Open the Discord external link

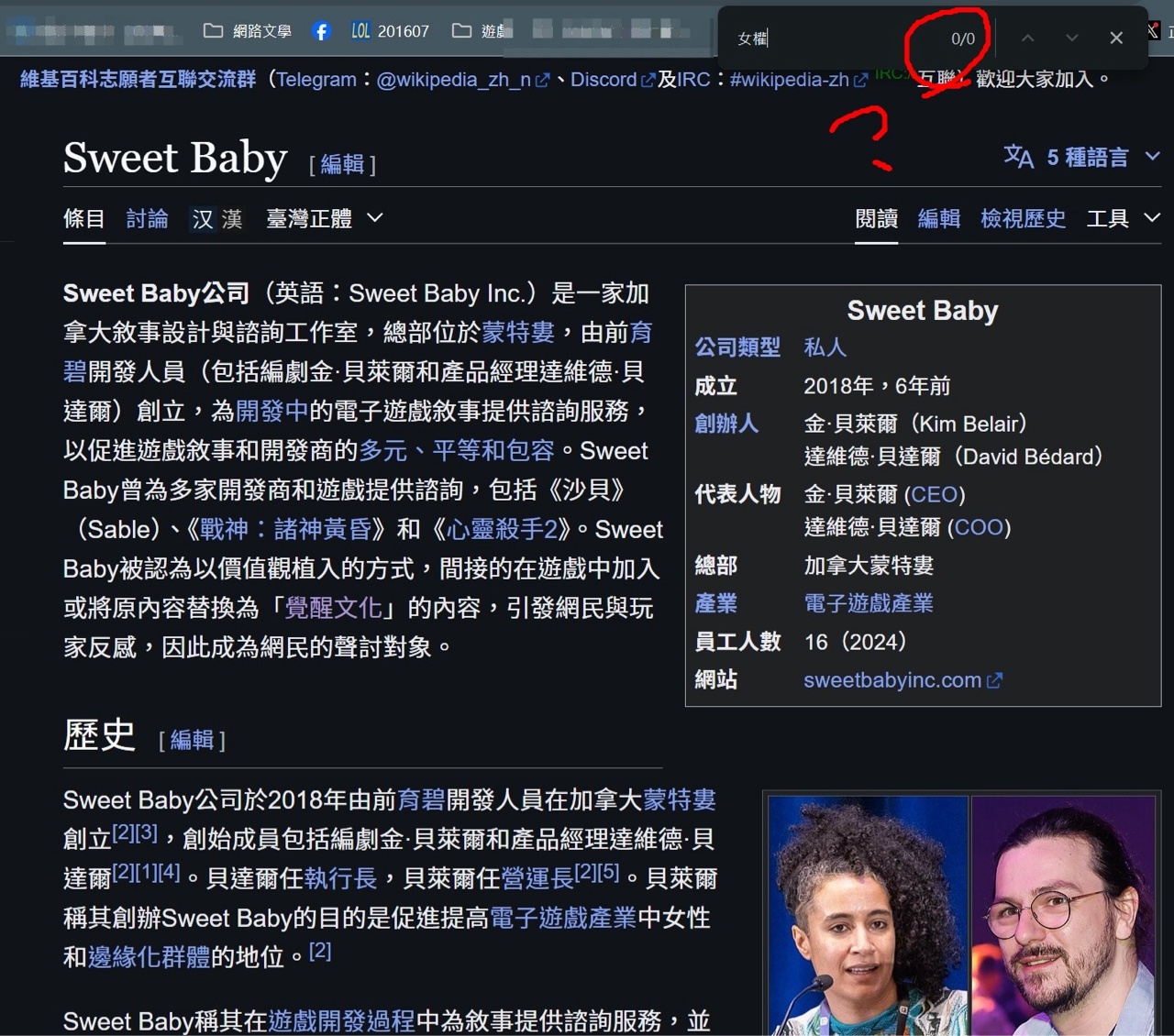tap(612, 80)
